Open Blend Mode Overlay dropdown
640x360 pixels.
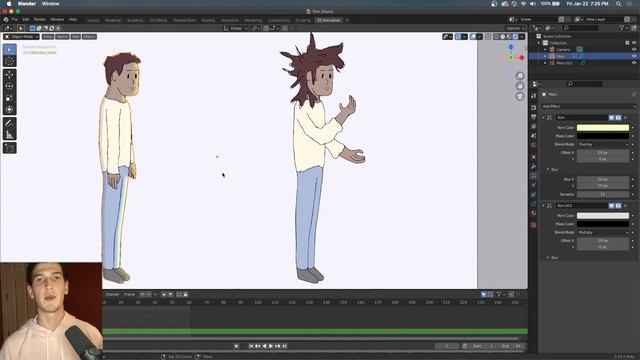pos(602,144)
